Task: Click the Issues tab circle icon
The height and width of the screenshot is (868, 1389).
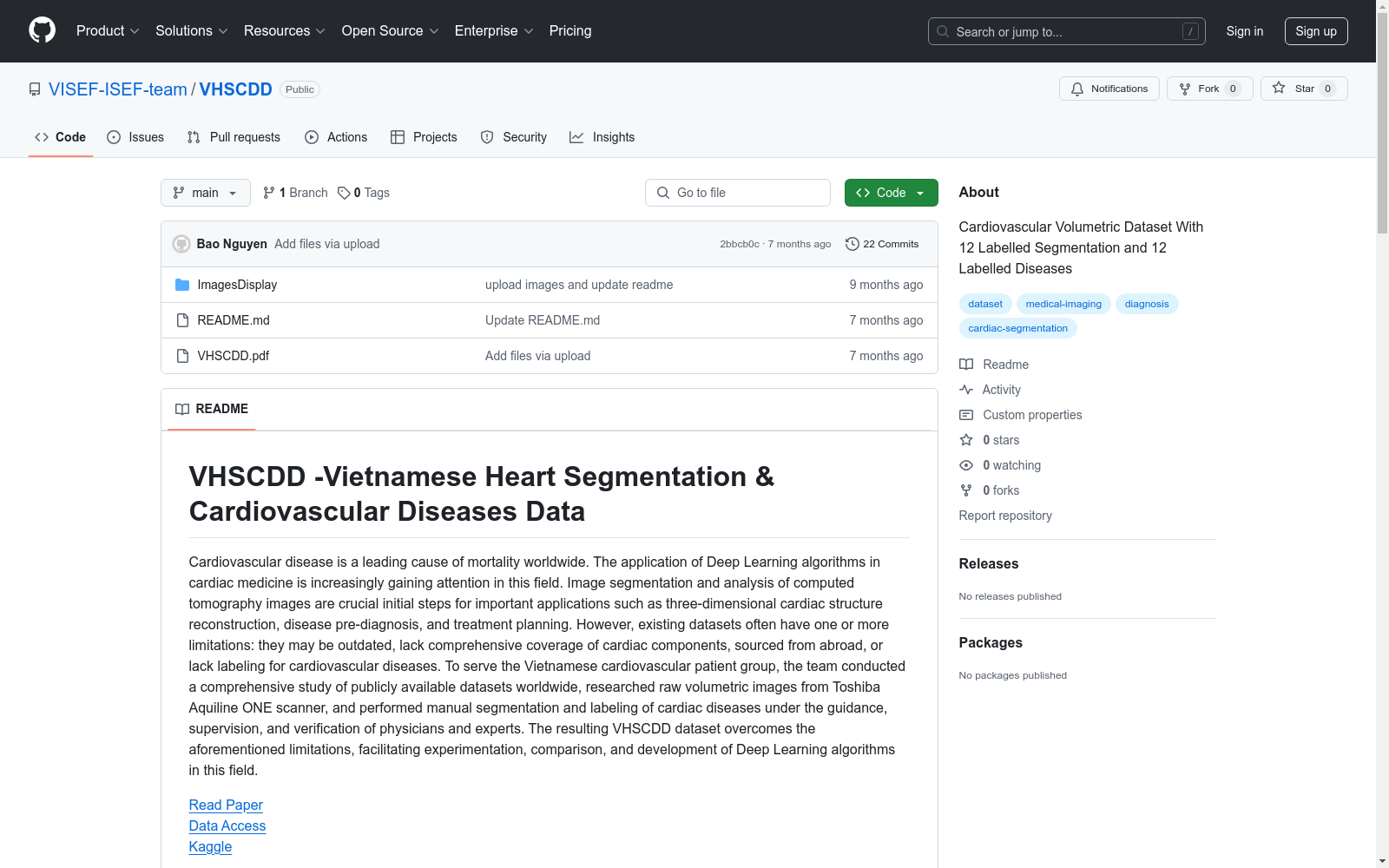Action: [114, 137]
